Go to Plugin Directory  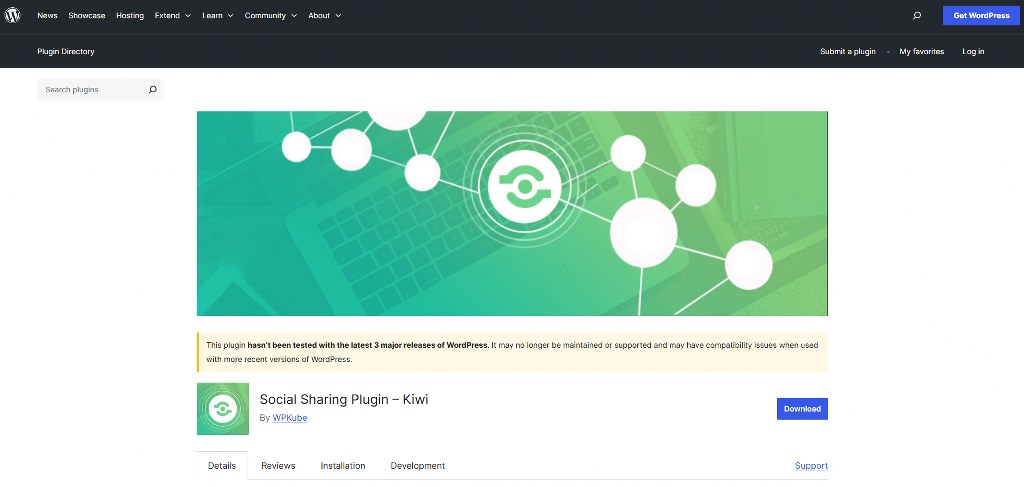tap(66, 52)
